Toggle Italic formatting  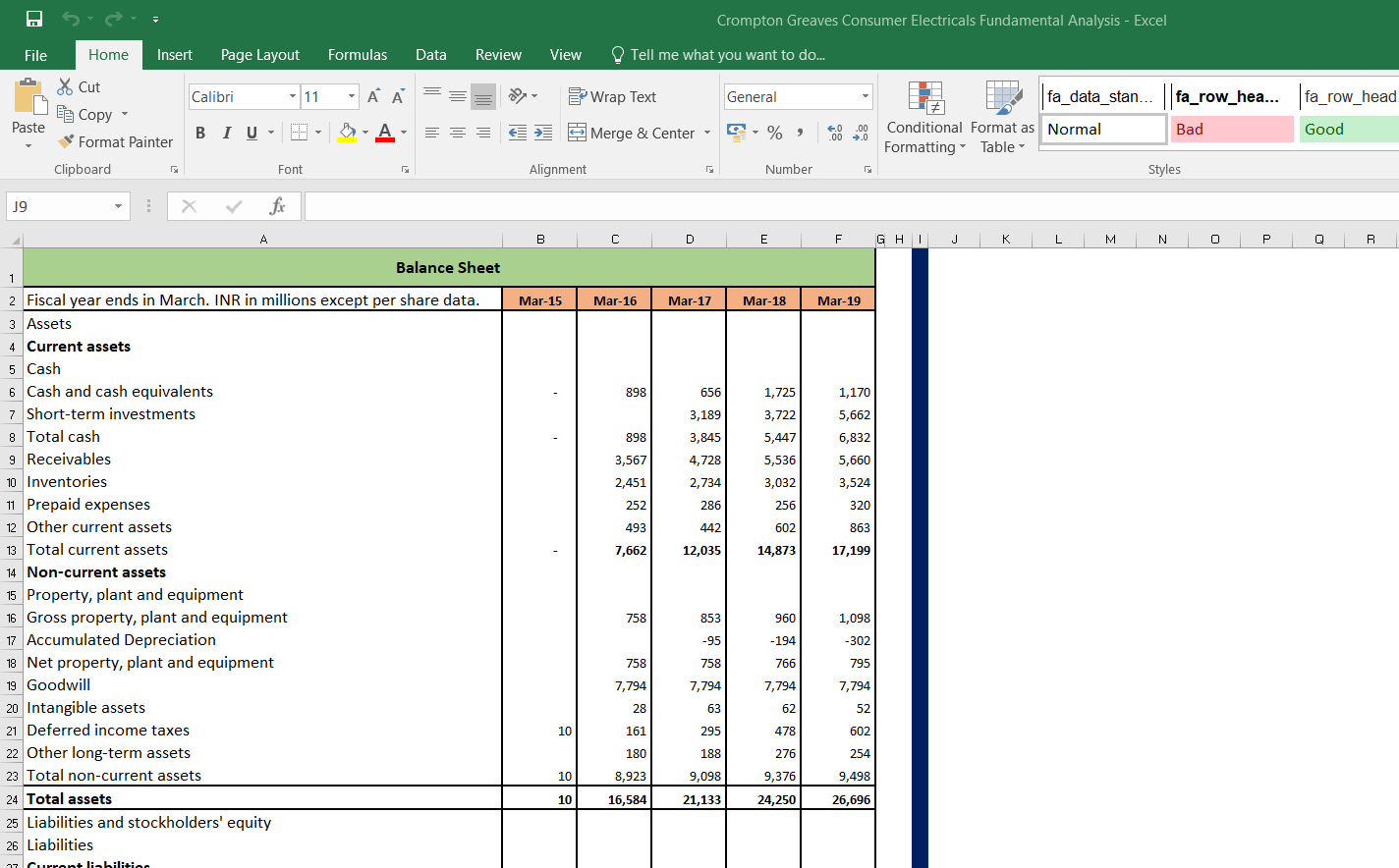pos(227,133)
